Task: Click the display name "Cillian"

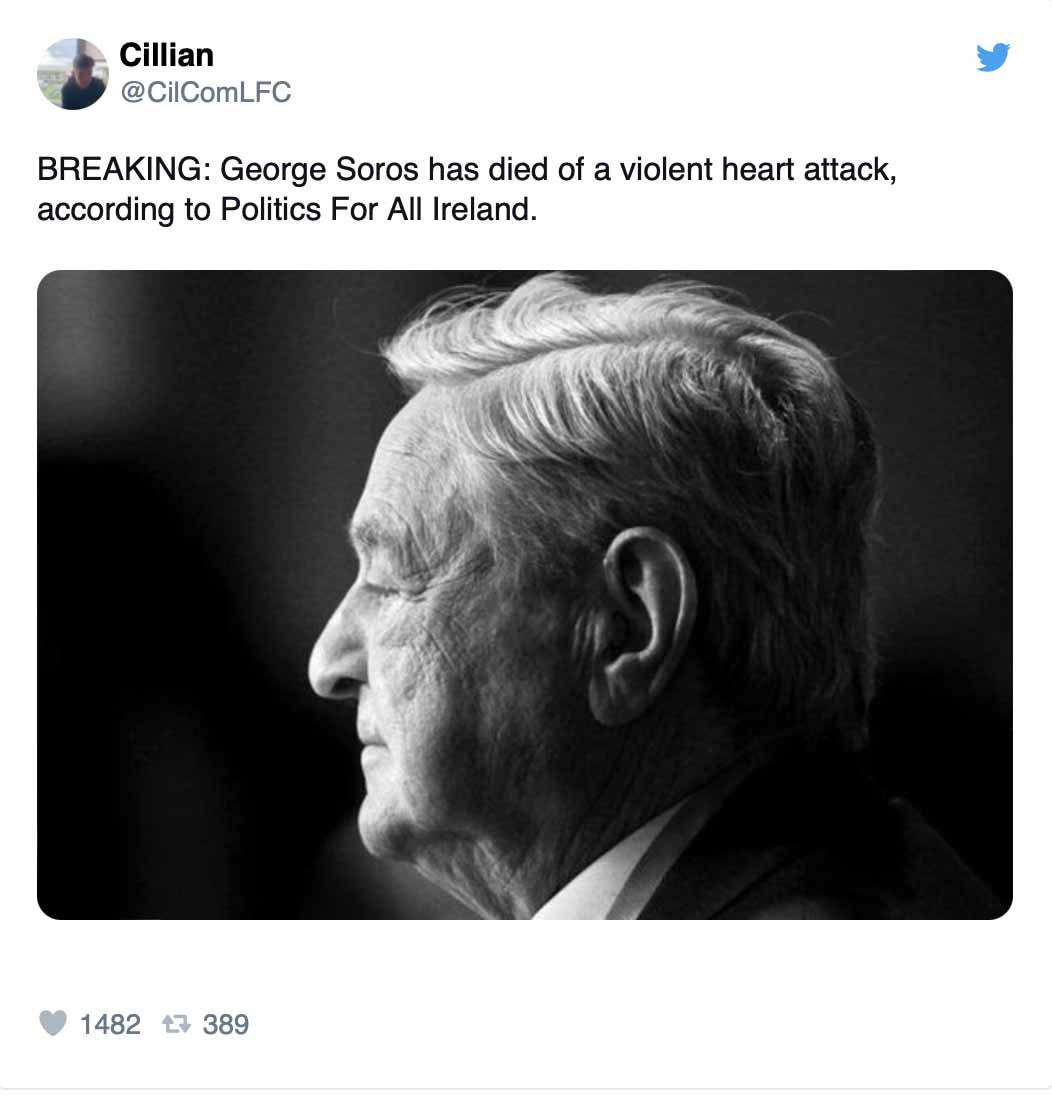Action: point(166,54)
